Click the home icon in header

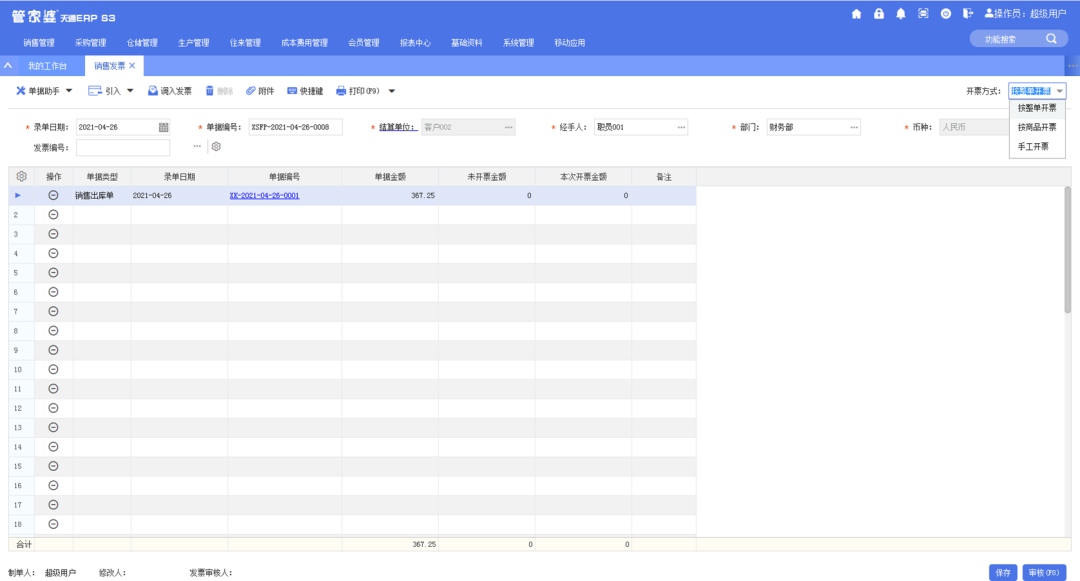coord(856,14)
